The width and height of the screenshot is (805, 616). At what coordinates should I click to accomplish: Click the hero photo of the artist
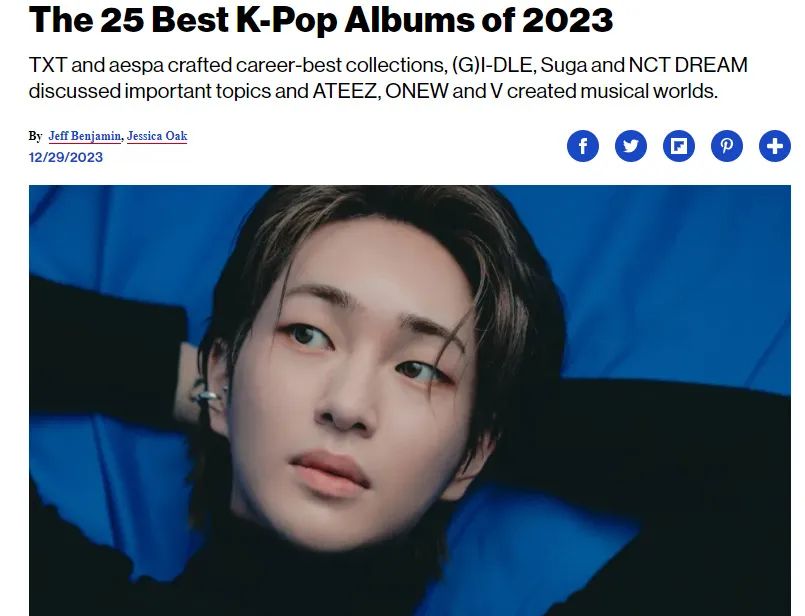[x=410, y=400]
